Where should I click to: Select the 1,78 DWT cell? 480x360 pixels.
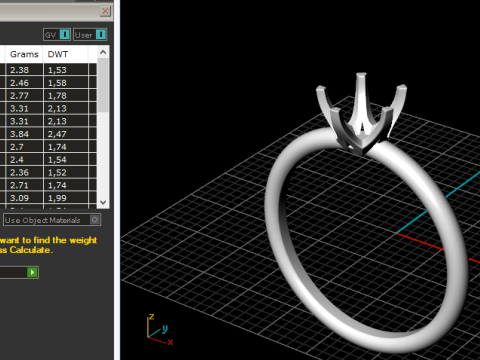point(66,96)
